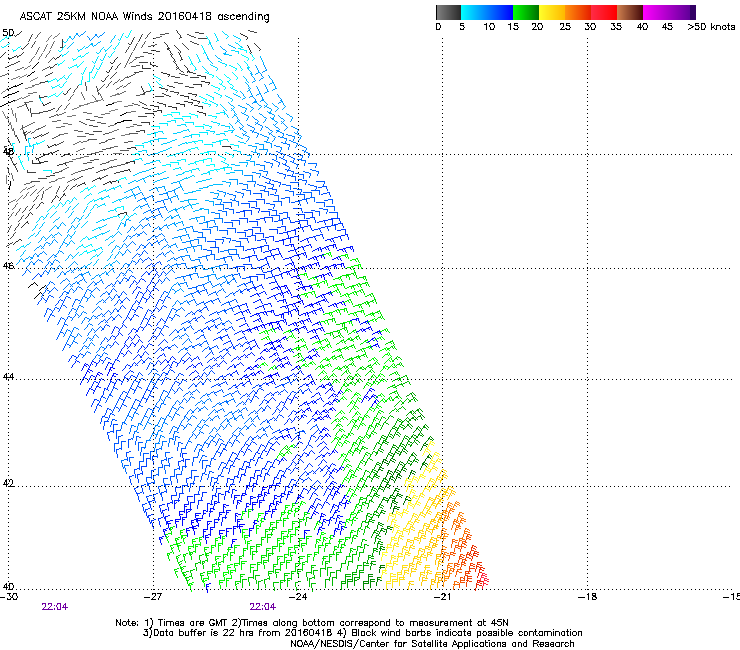The image size is (740, 650).
Task: Click the red 30-35 knots legend segment
Action: 604,12
